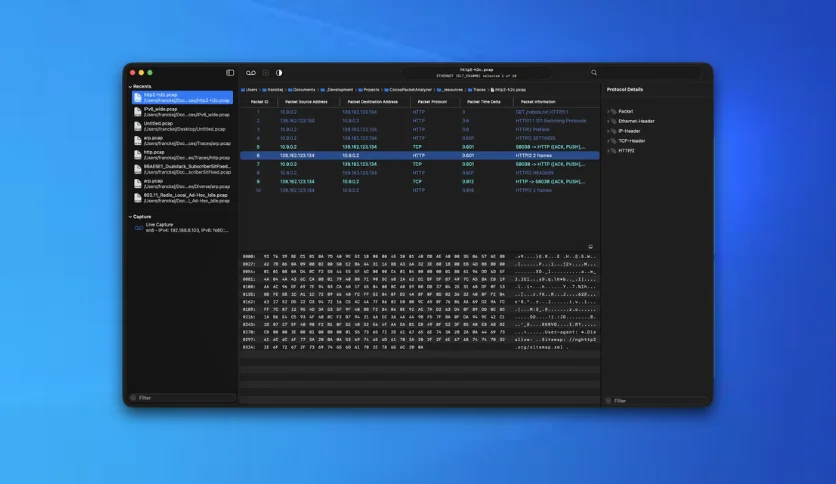Select packet 8 'HTTP/2 HEADERS'

pyautogui.click(x=420, y=173)
